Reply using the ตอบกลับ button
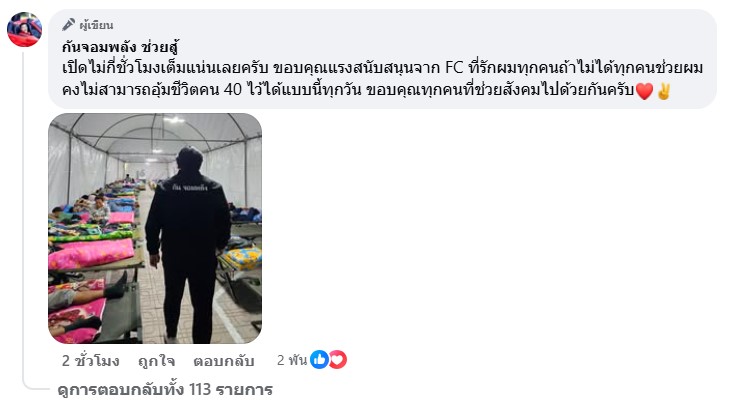Viewport: 752px width, 402px height. [223, 361]
